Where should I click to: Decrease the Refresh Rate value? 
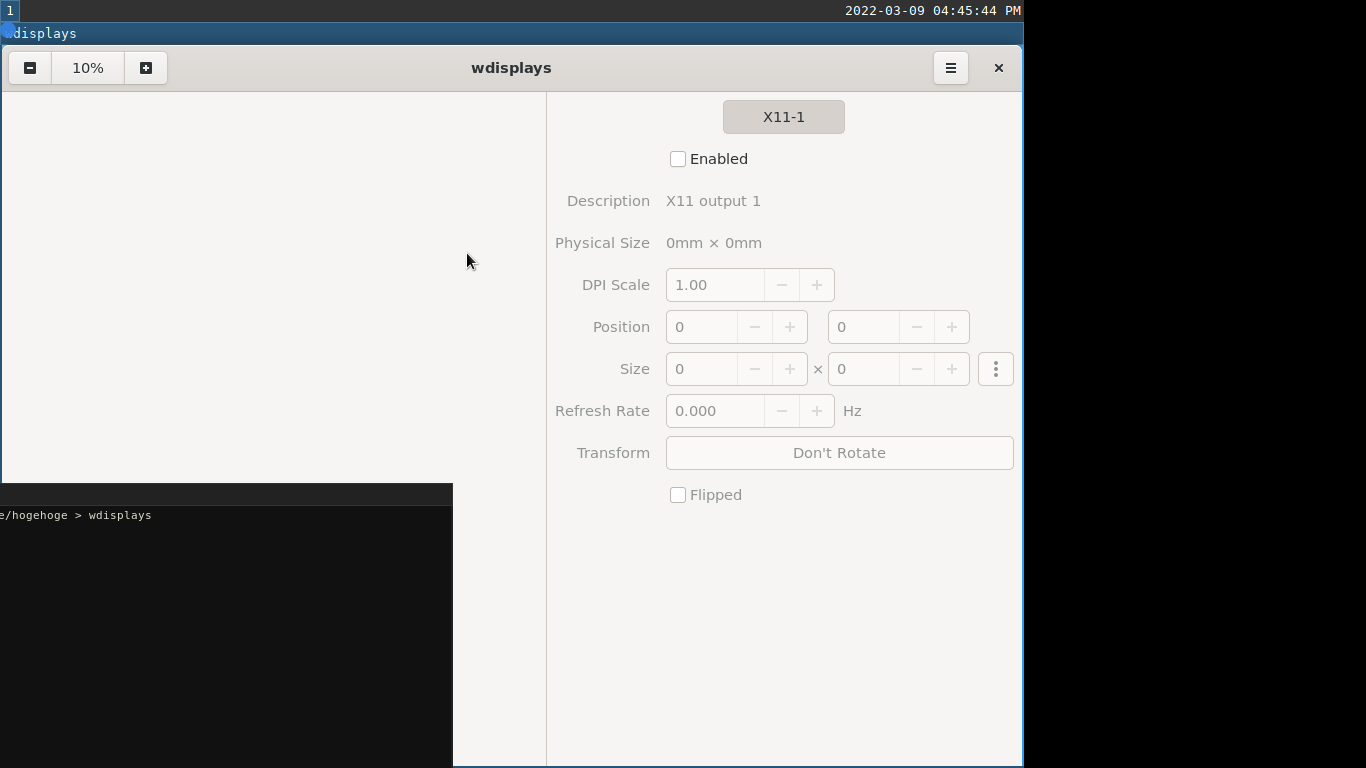782,411
